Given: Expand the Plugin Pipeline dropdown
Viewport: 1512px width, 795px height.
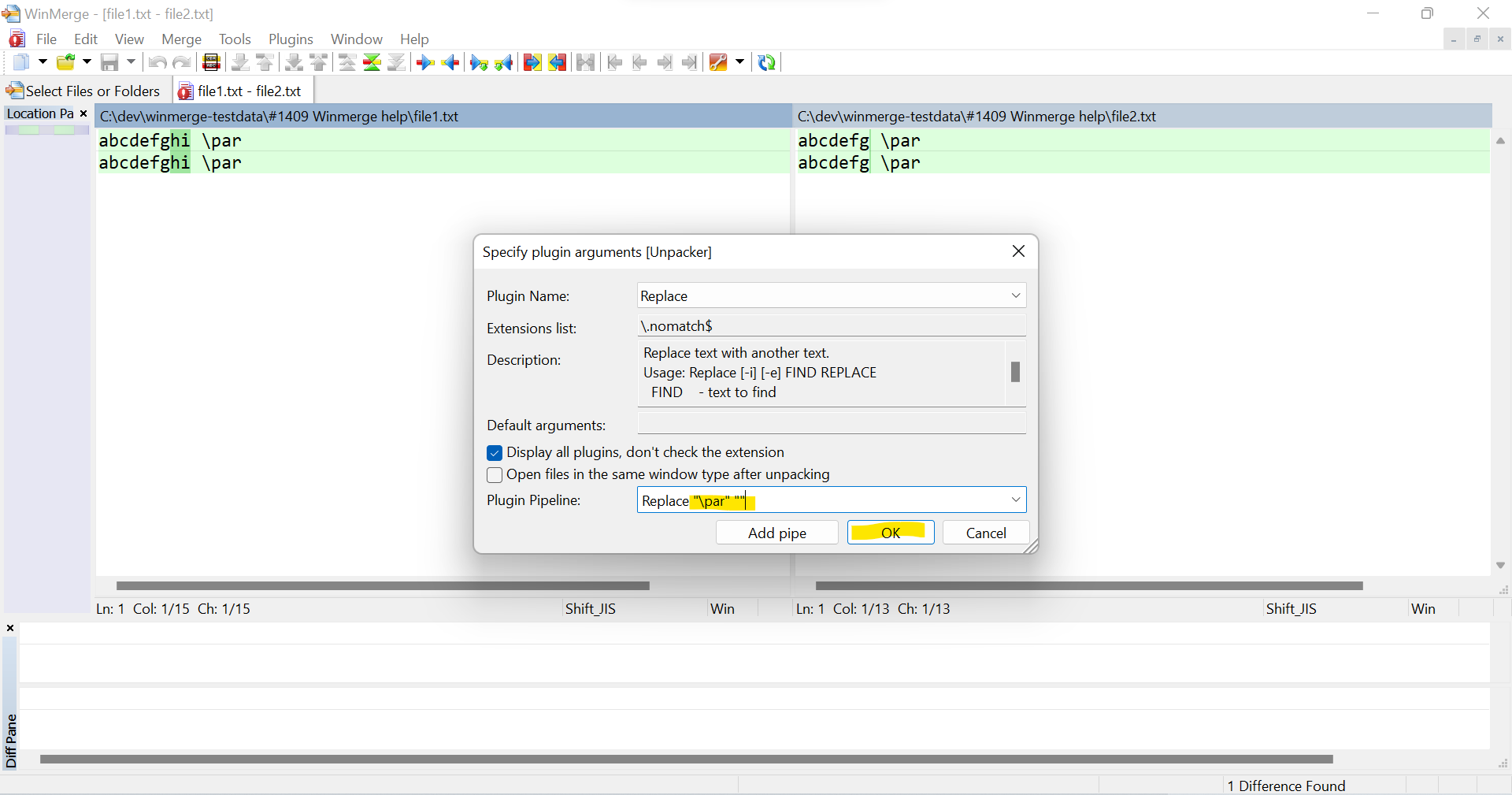Looking at the screenshot, I should (1016, 500).
